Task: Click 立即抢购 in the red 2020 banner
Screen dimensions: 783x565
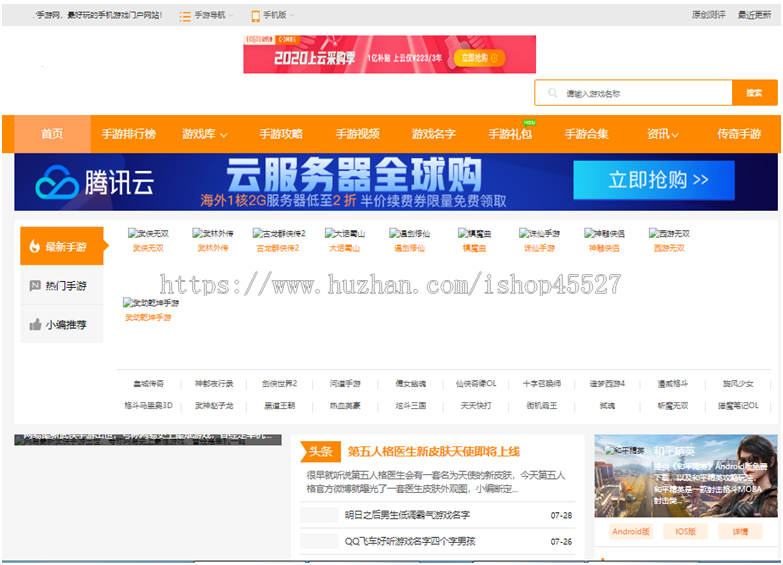Action: click(x=479, y=58)
